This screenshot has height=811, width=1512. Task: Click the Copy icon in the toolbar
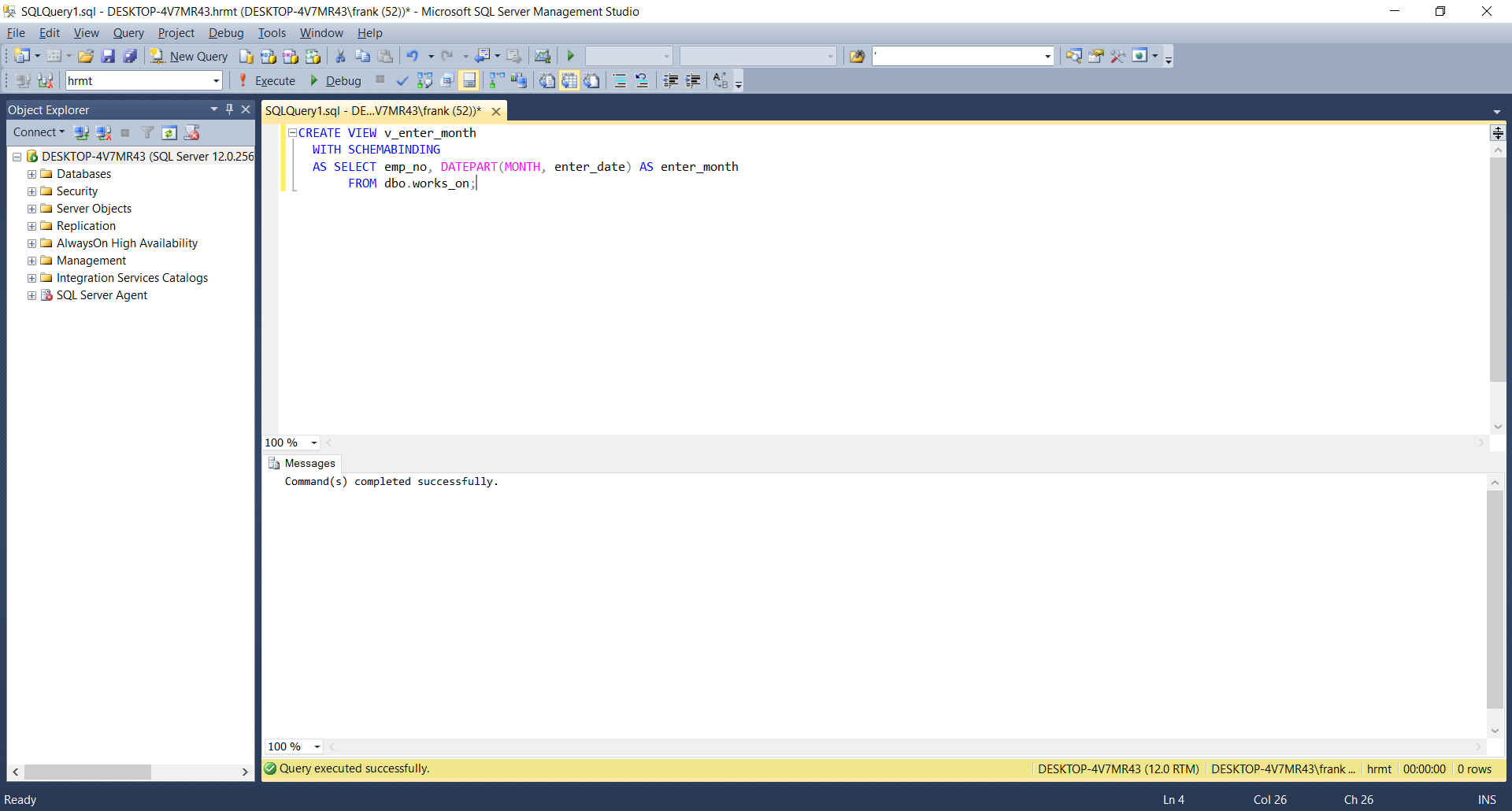(362, 56)
